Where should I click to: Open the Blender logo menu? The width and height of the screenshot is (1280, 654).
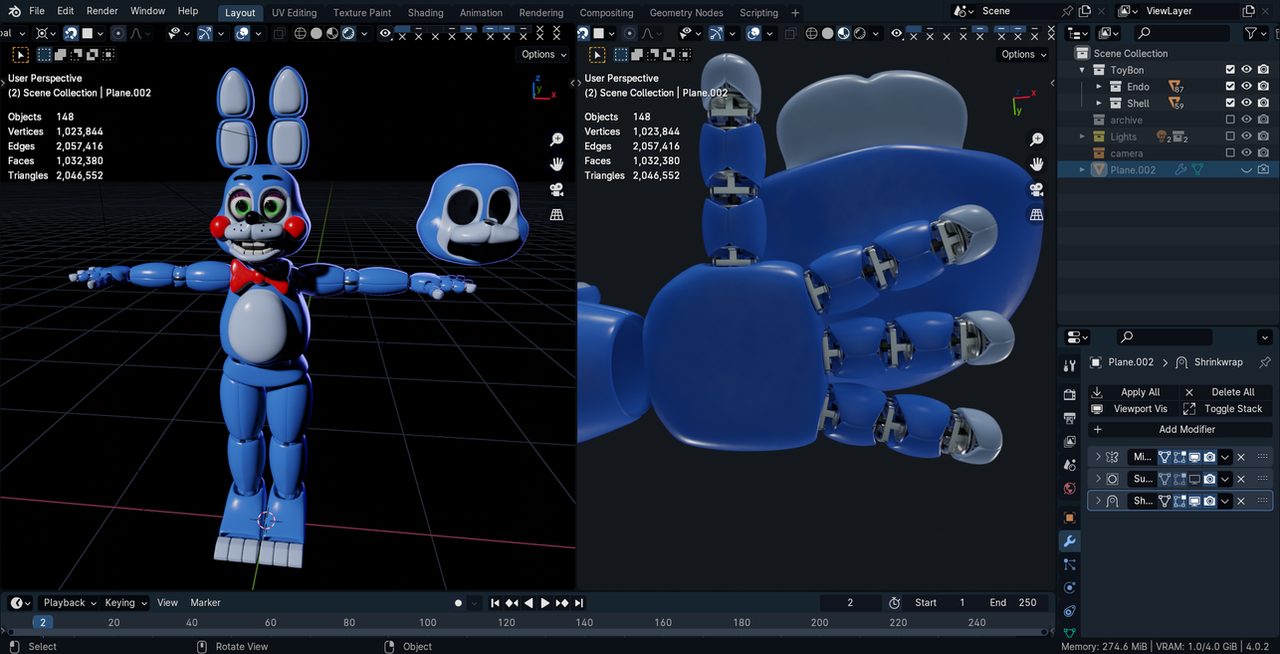[x=12, y=11]
